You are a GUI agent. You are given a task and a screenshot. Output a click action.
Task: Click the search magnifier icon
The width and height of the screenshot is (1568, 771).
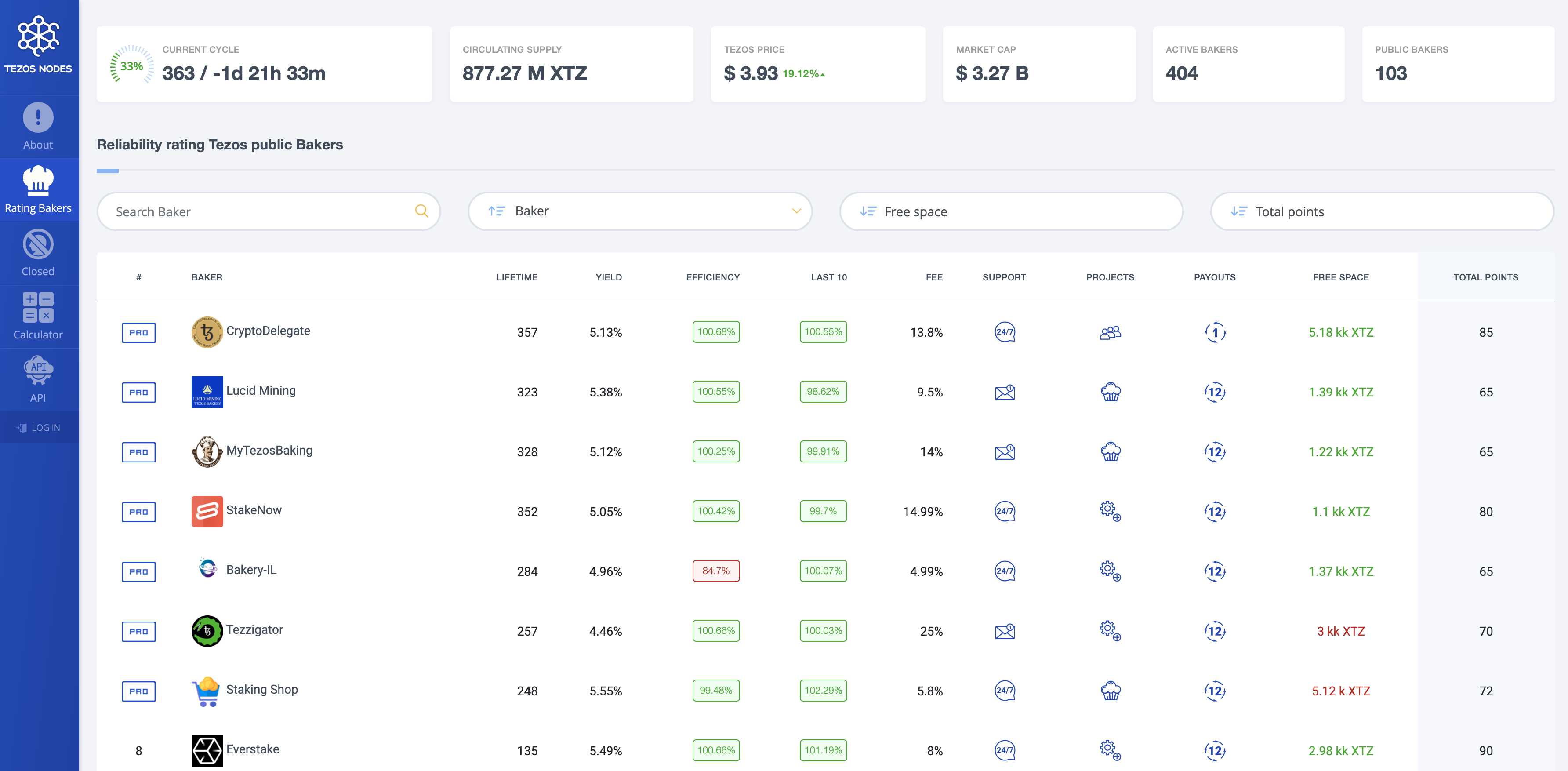pyautogui.click(x=421, y=211)
